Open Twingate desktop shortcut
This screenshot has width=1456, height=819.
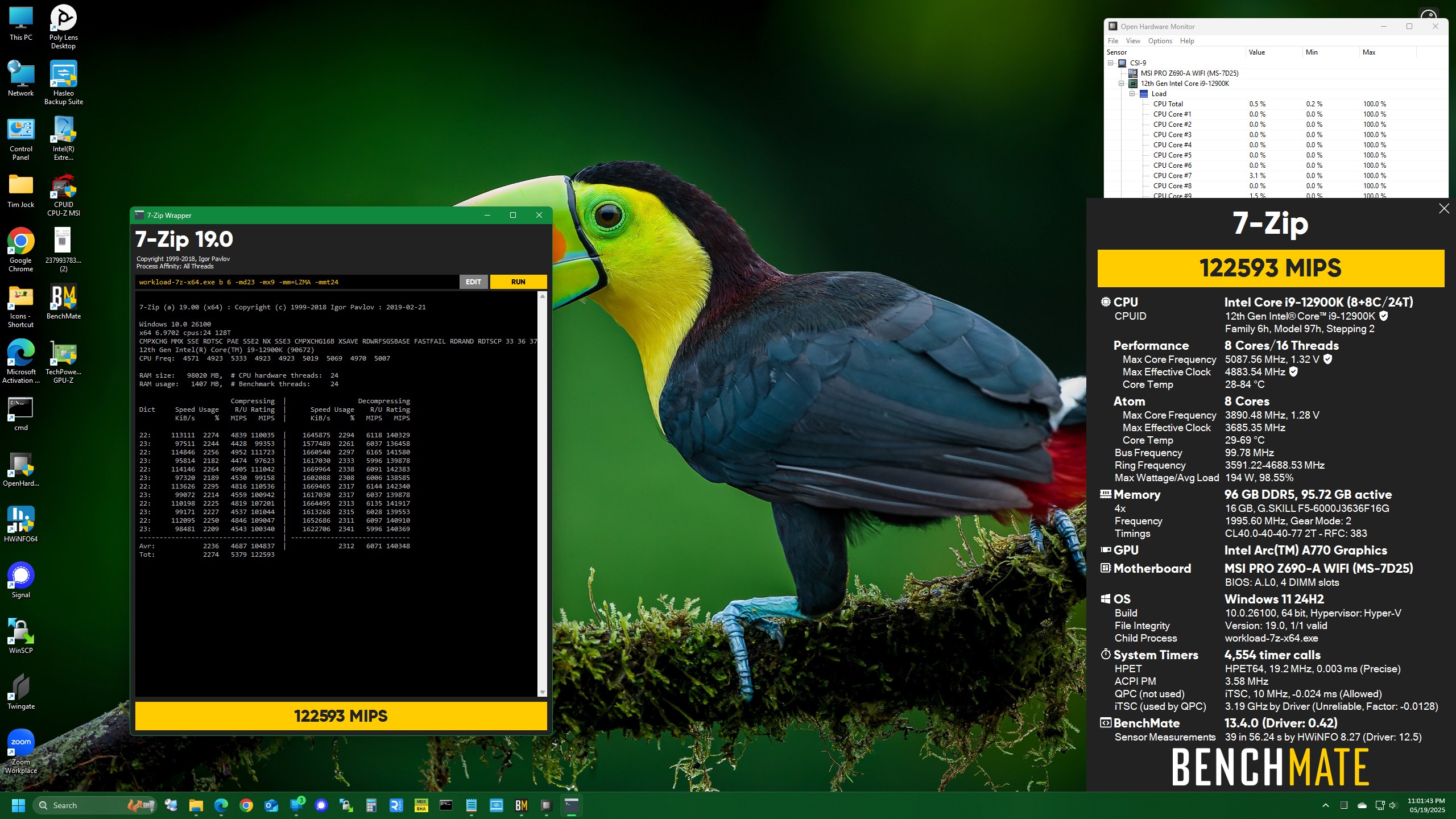(x=21, y=692)
